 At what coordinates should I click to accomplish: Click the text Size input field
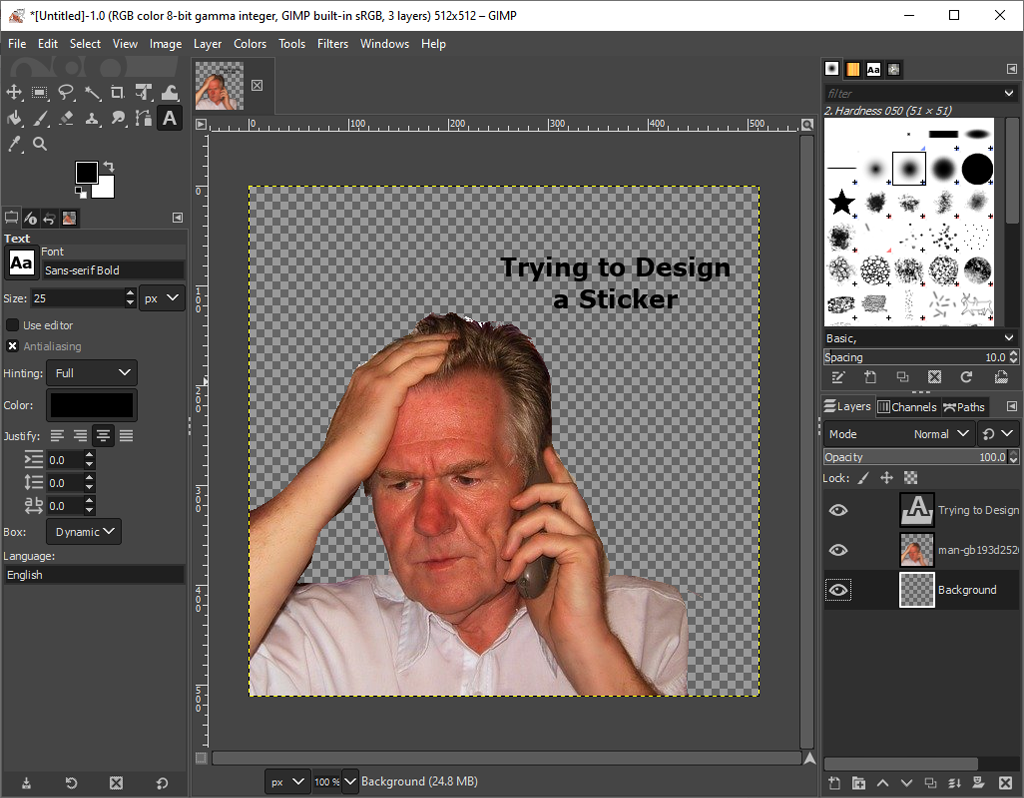point(76,298)
